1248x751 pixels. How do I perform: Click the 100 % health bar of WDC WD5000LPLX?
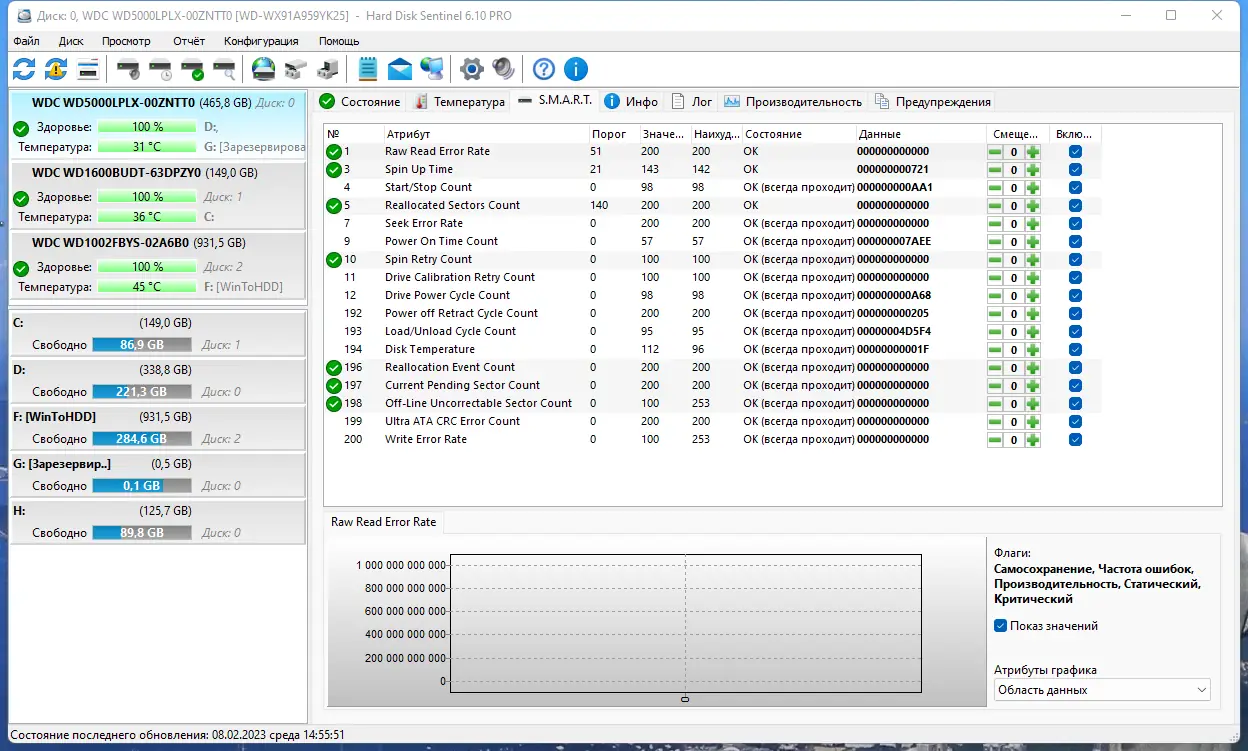click(x=147, y=127)
